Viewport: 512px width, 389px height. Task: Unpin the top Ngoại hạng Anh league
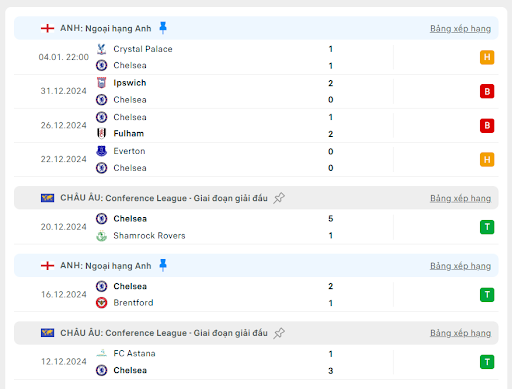(163, 28)
